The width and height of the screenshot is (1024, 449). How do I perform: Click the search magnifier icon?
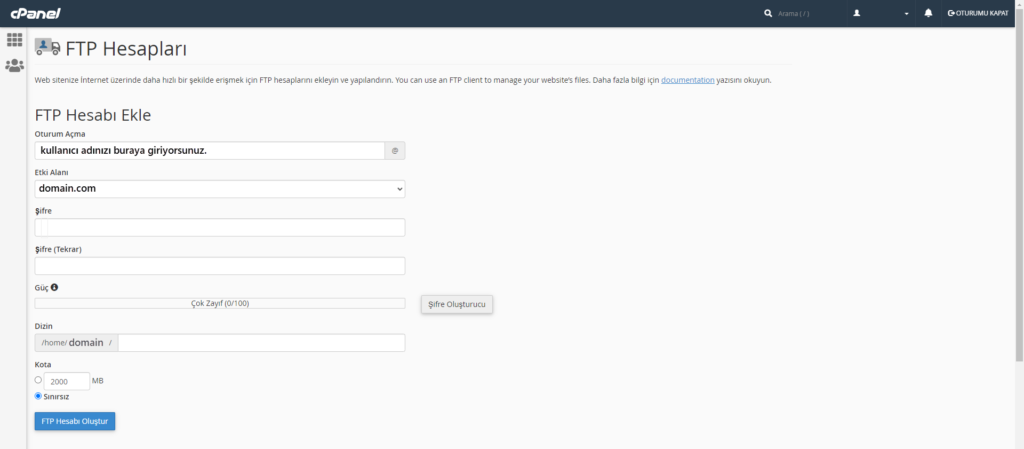768,13
